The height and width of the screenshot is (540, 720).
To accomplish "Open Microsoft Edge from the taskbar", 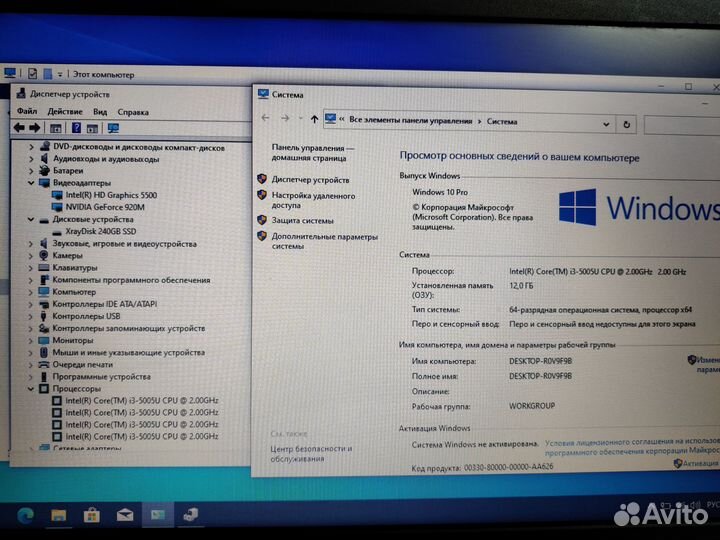I will coord(26,514).
